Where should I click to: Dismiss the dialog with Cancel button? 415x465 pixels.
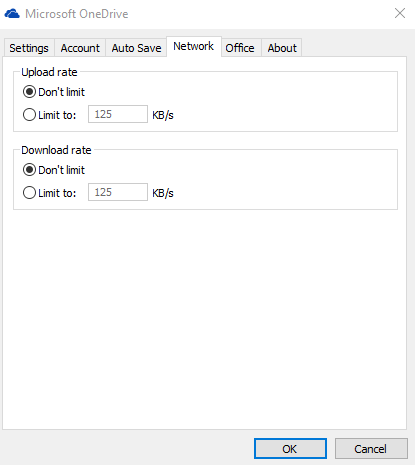(371, 449)
